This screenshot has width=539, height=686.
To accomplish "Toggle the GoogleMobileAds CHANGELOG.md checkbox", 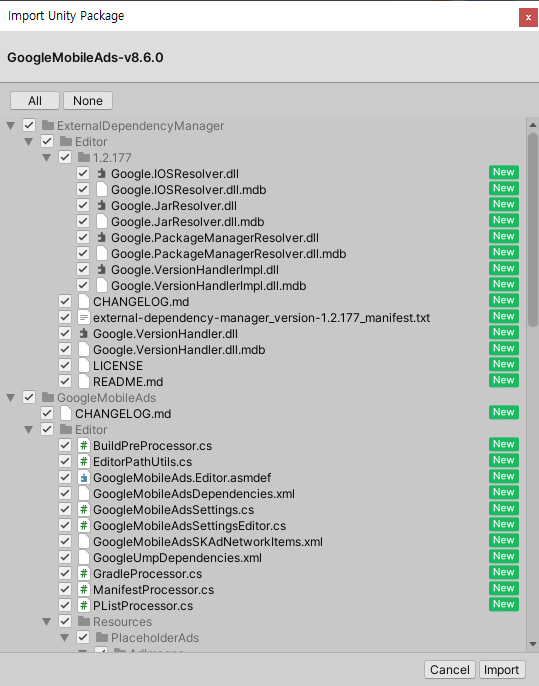I will [47, 413].
